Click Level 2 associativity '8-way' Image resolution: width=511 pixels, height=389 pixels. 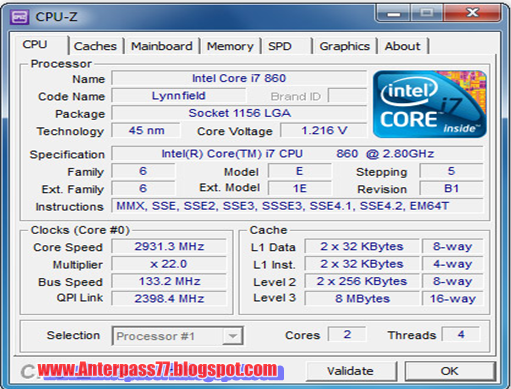pyautogui.click(x=453, y=281)
